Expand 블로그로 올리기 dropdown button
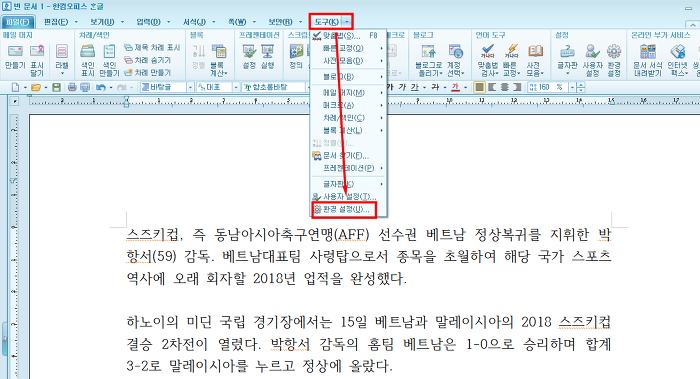Image resolution: width=700 pixels, height=379 pixels. point(429,69)
